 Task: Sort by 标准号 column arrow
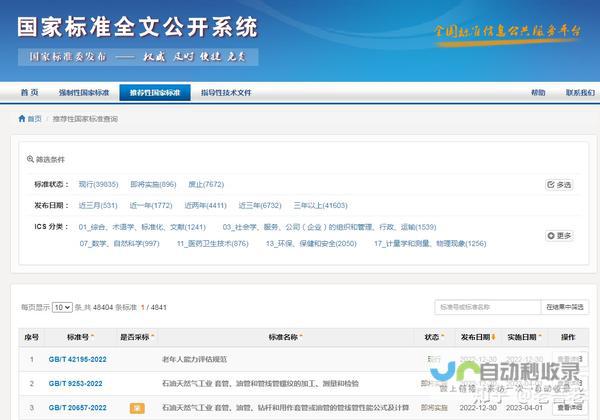click(92, 336)
